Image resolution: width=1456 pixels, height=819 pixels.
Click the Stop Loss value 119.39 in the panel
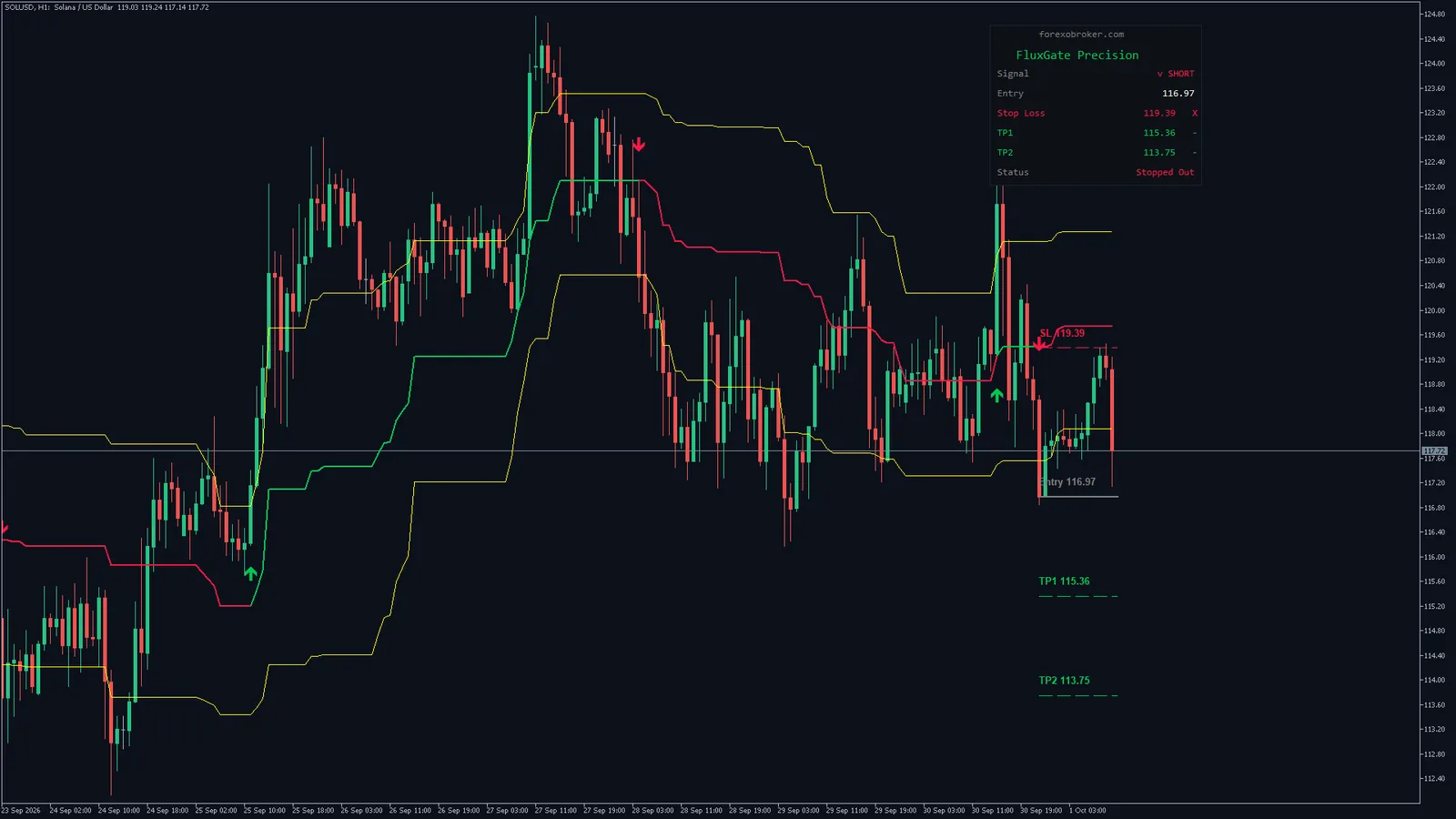(1159, 113)
